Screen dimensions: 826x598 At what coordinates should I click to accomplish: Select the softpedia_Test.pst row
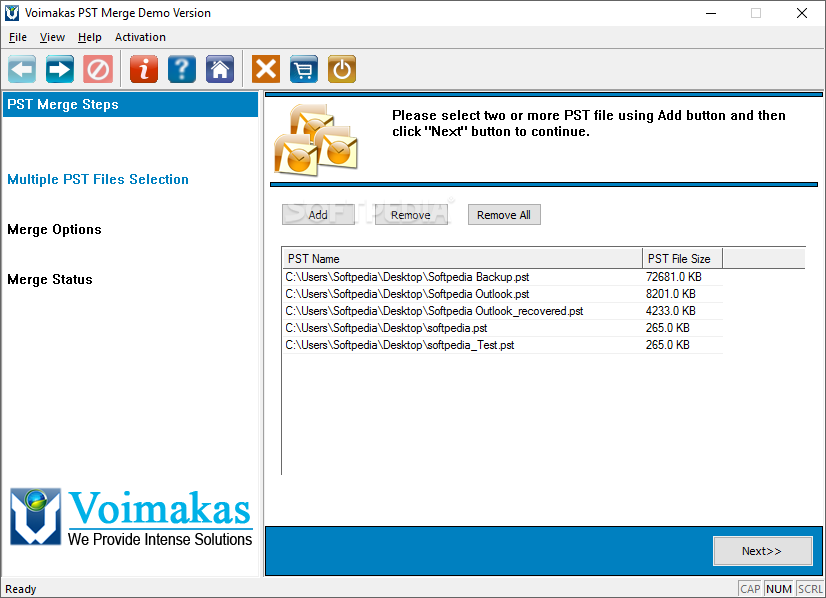[503, 345]
